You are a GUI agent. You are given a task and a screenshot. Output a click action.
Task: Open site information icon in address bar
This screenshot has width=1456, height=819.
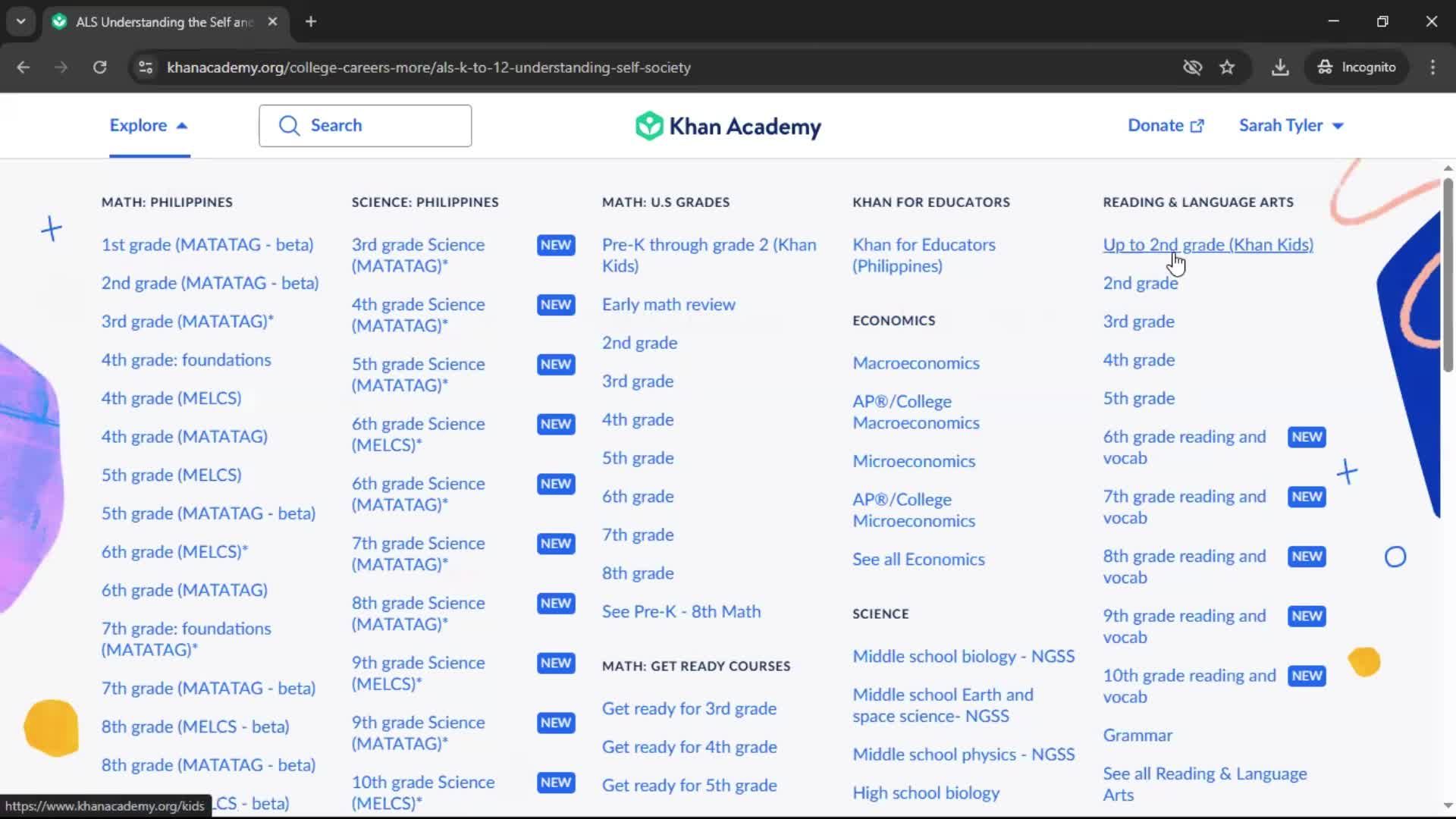[146, 67]
